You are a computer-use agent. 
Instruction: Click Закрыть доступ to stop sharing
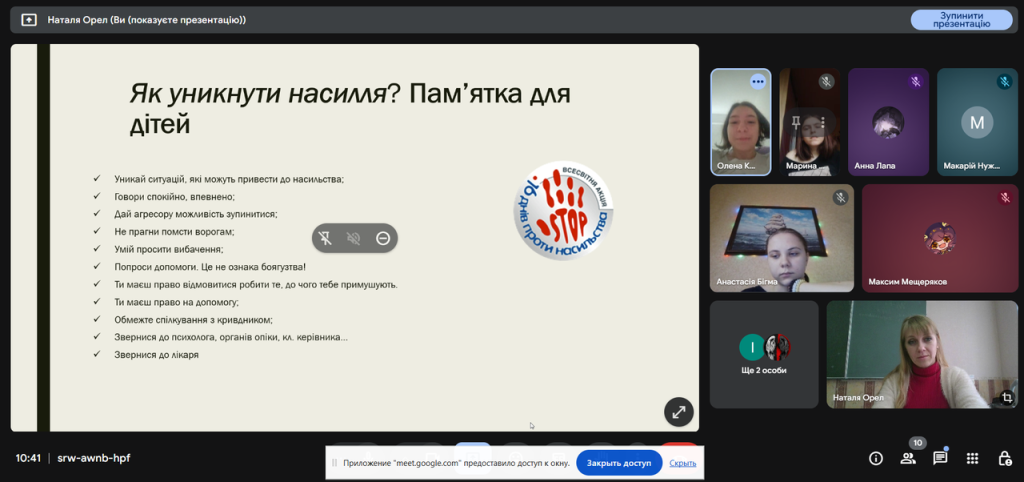618,463
